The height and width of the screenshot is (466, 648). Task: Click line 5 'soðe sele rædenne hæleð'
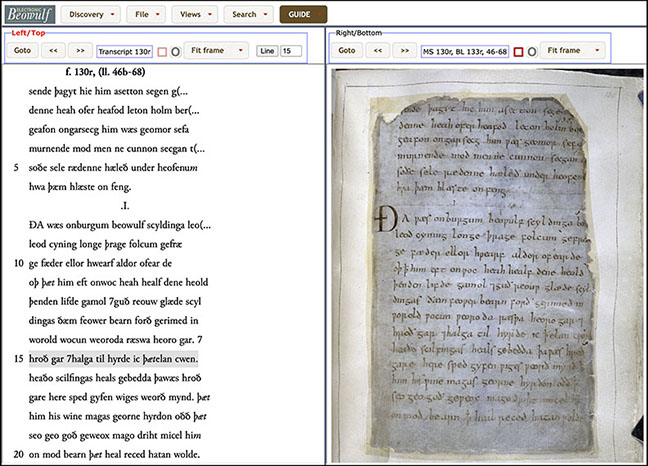[x=113, y=168]
